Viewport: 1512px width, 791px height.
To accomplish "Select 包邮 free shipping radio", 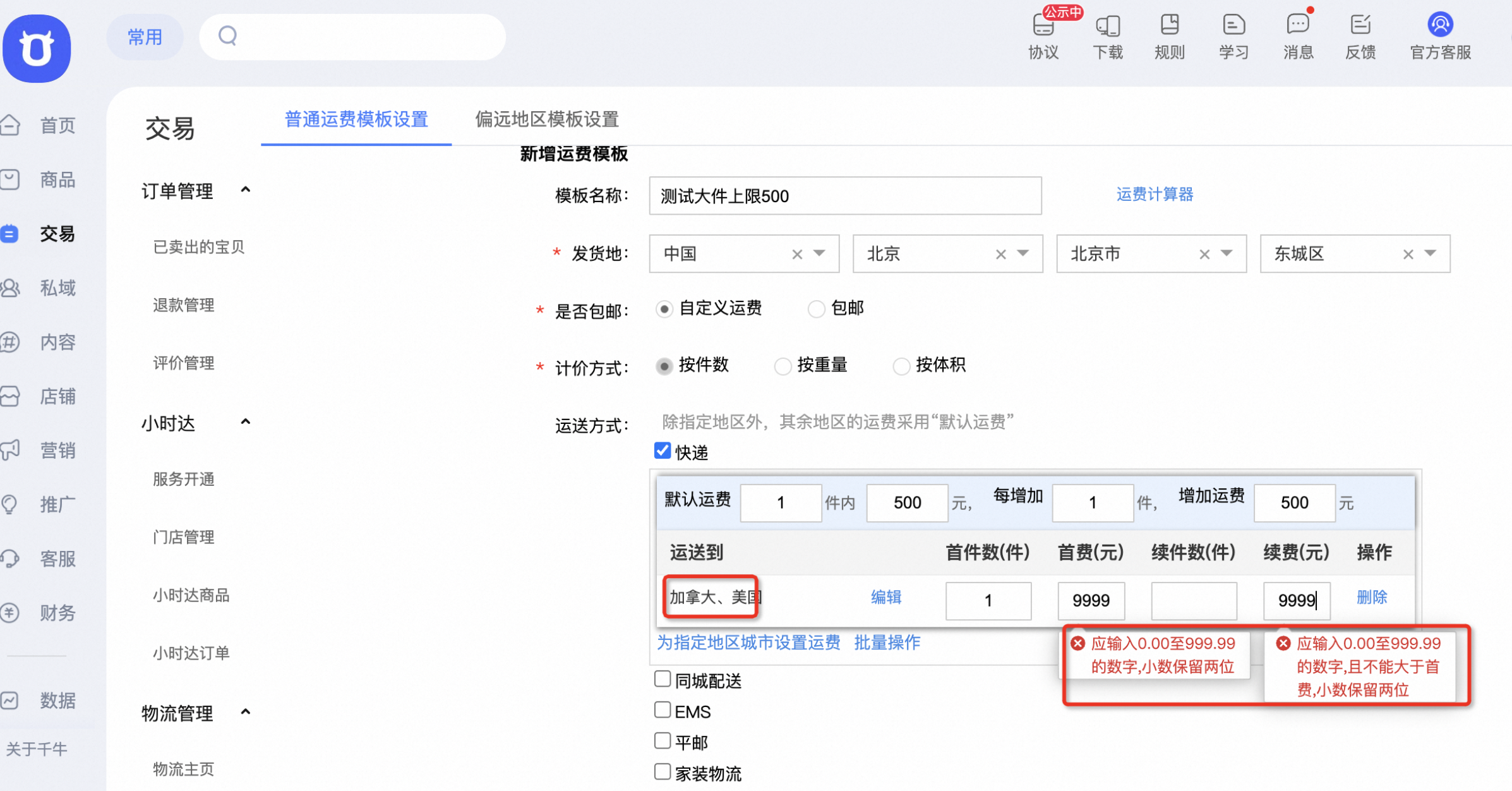I will coord(816,309).
